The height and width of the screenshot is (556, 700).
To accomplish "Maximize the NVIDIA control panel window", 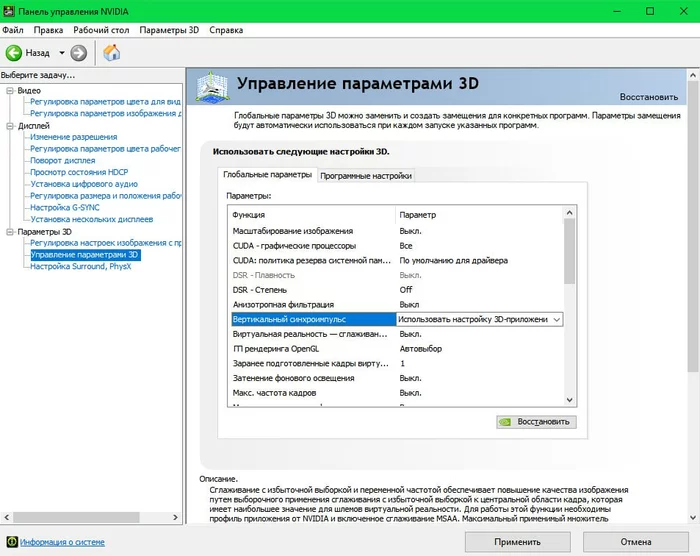I will 650,11.
